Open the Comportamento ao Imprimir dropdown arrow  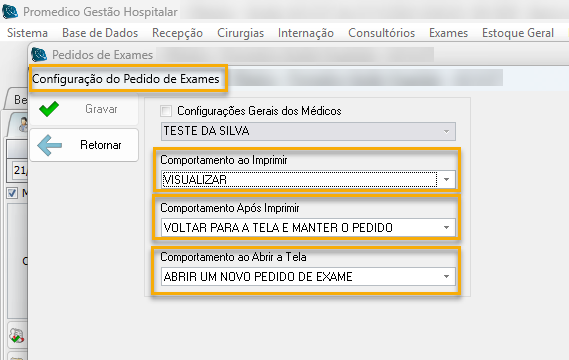click(446, 180)
